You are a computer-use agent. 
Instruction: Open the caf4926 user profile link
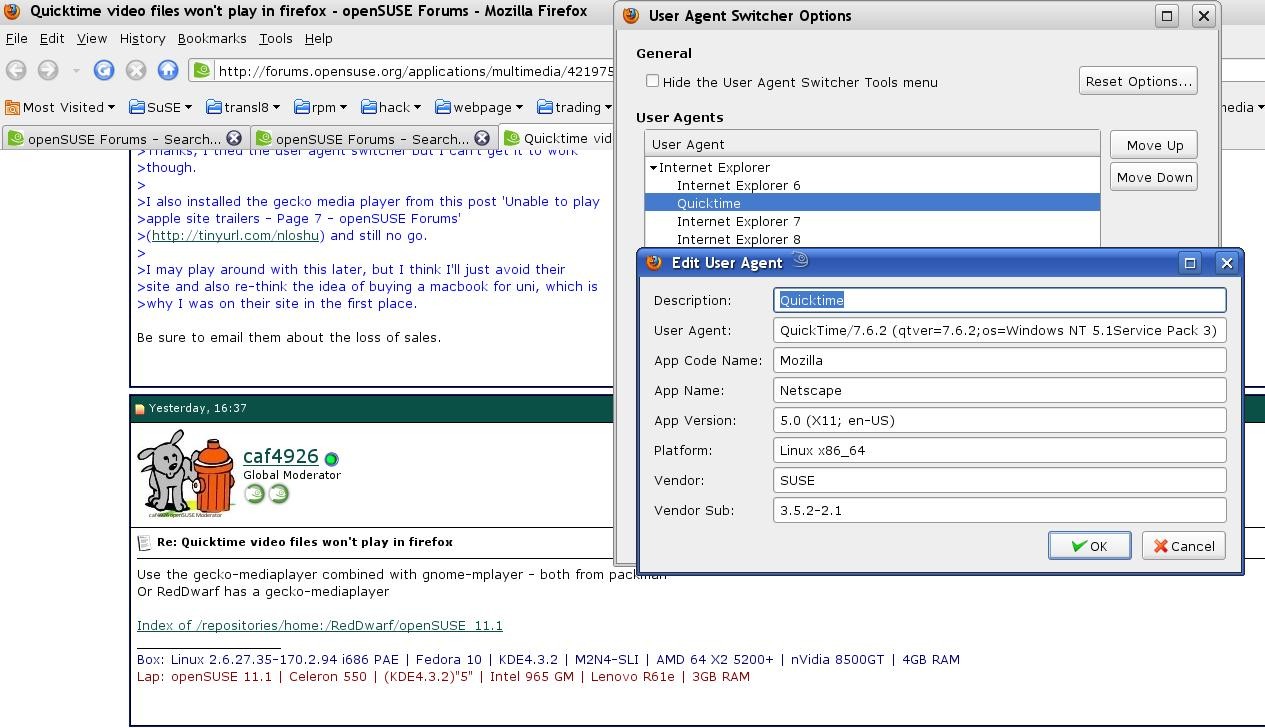pos(281,457)
